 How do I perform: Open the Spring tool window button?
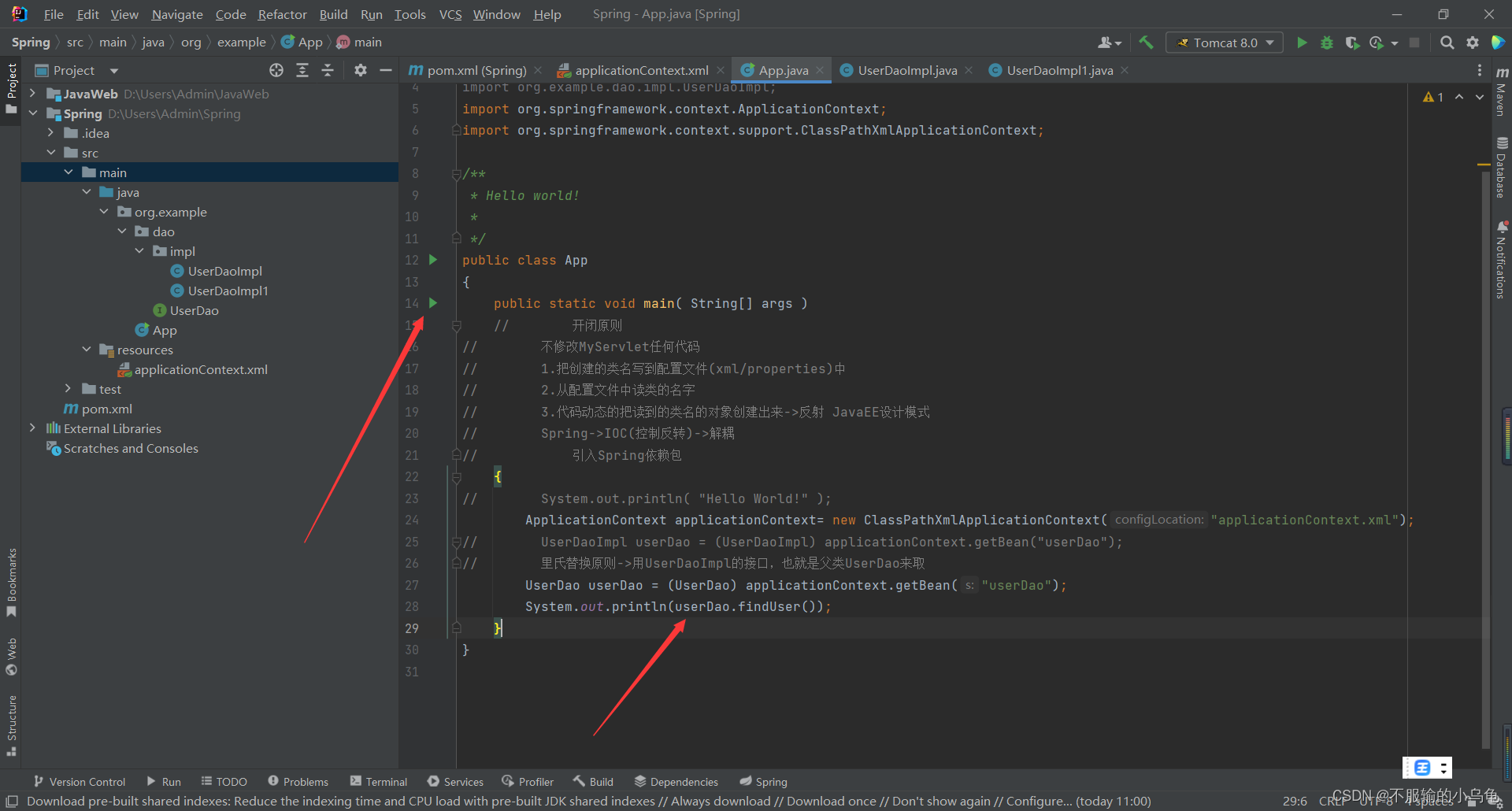(764, 782)
